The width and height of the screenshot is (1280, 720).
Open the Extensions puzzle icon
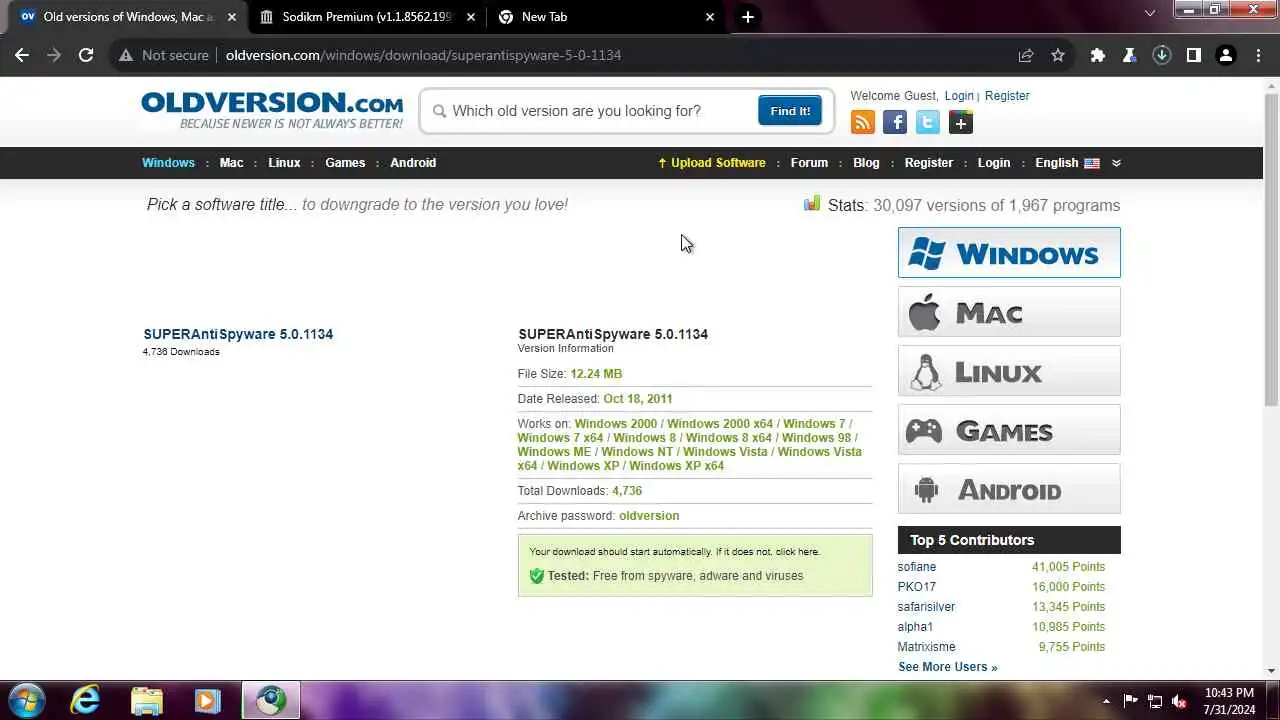point(1098,55)
